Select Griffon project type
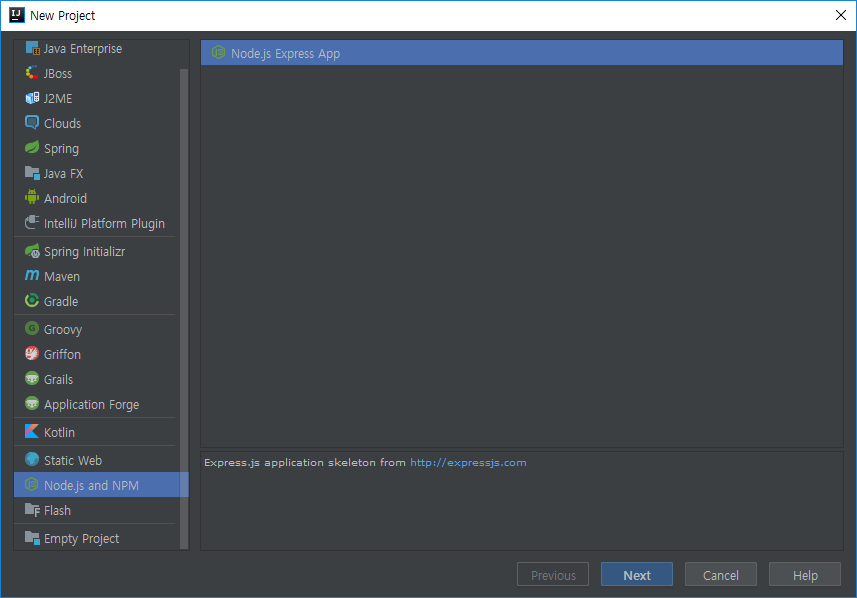This screenshot has width=857, height=598. (x=62, y=355)
